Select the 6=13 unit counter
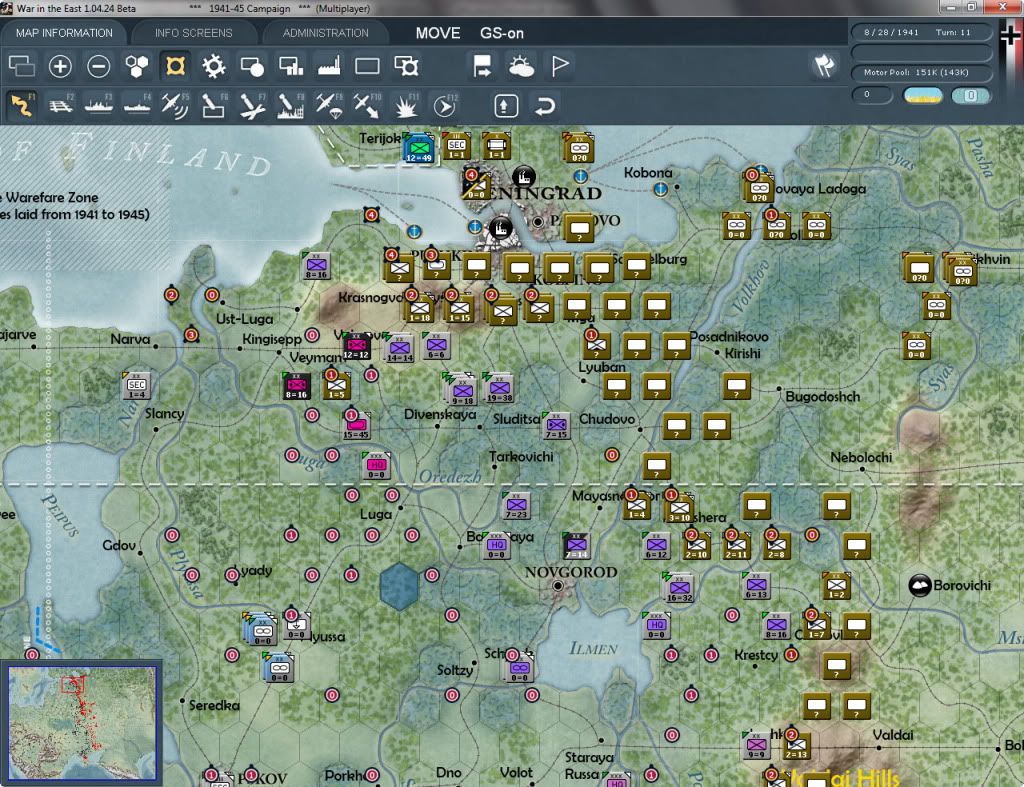Image resolution: width=1024 pixels, height=787 pixels. [x=756, y=585]
